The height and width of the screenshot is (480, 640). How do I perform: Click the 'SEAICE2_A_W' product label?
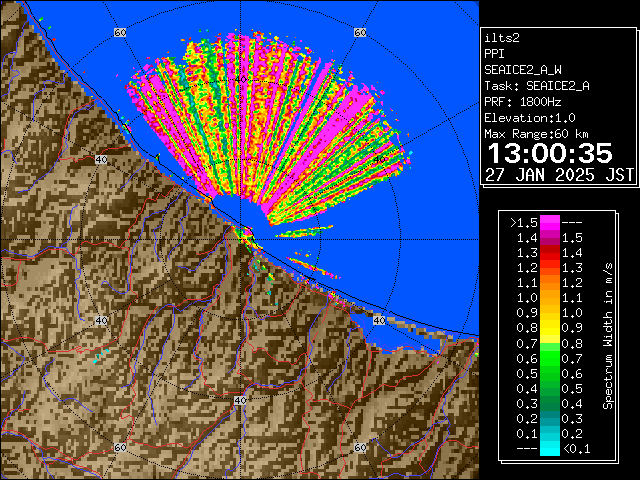click(x=523, y=70)
